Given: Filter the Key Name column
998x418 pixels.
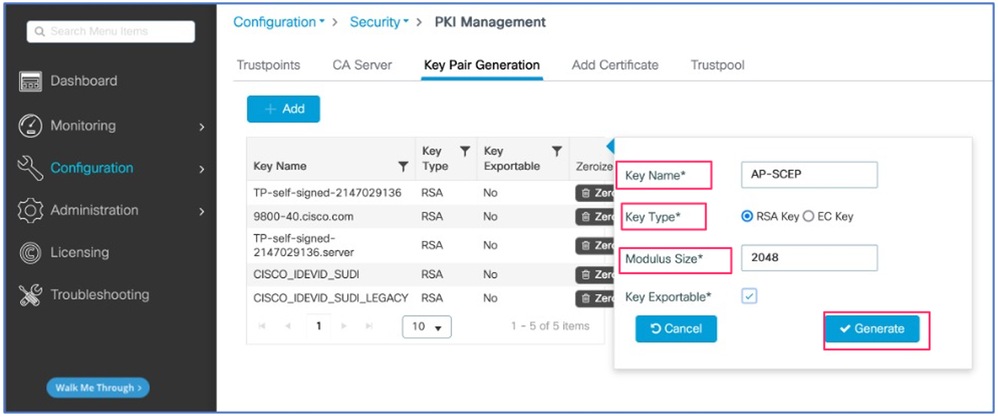Looking at the screenshot, I should pos(403,166).
